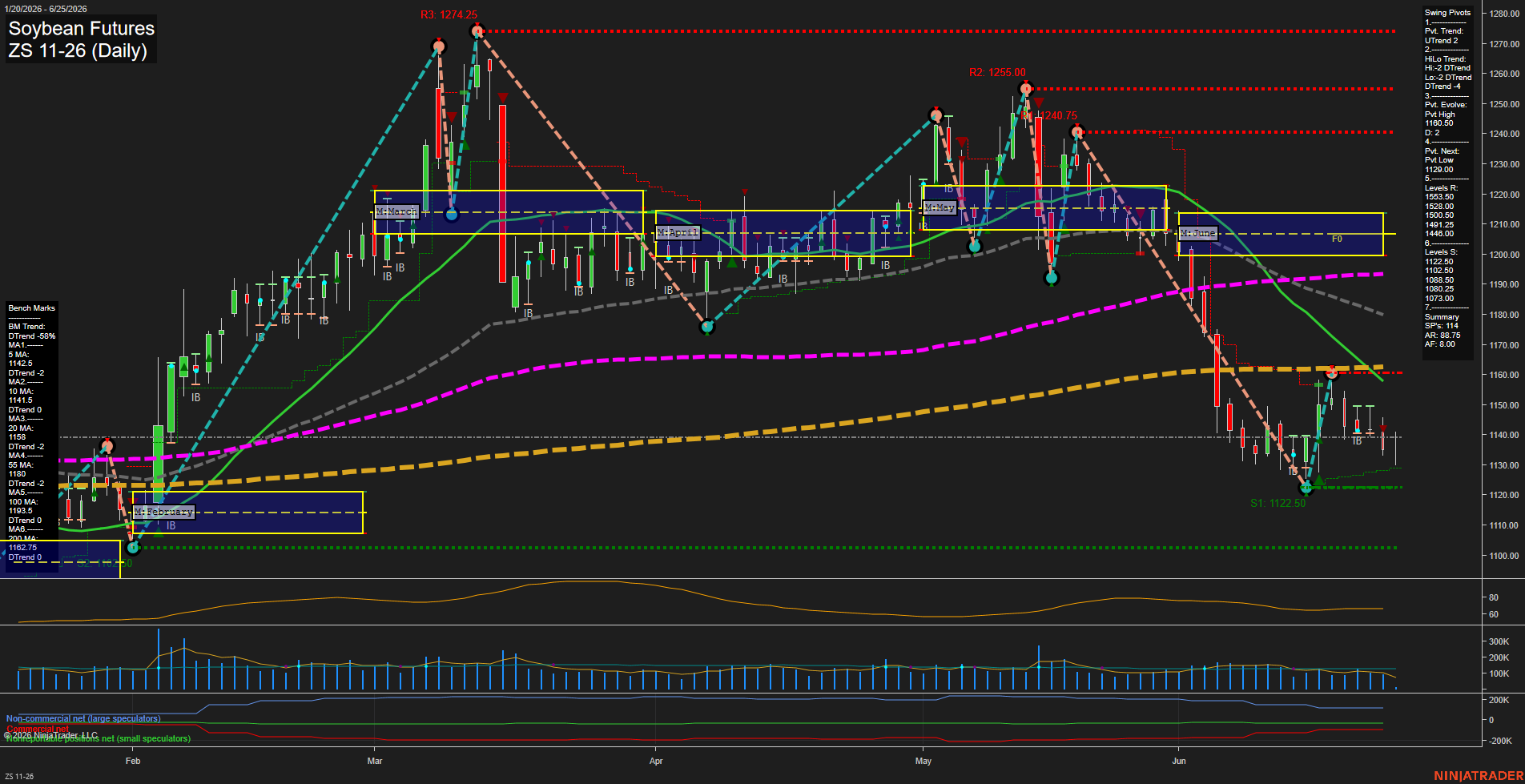Click the -200K label on the COT axis
1525x784 pixels.
point(1500,741)
